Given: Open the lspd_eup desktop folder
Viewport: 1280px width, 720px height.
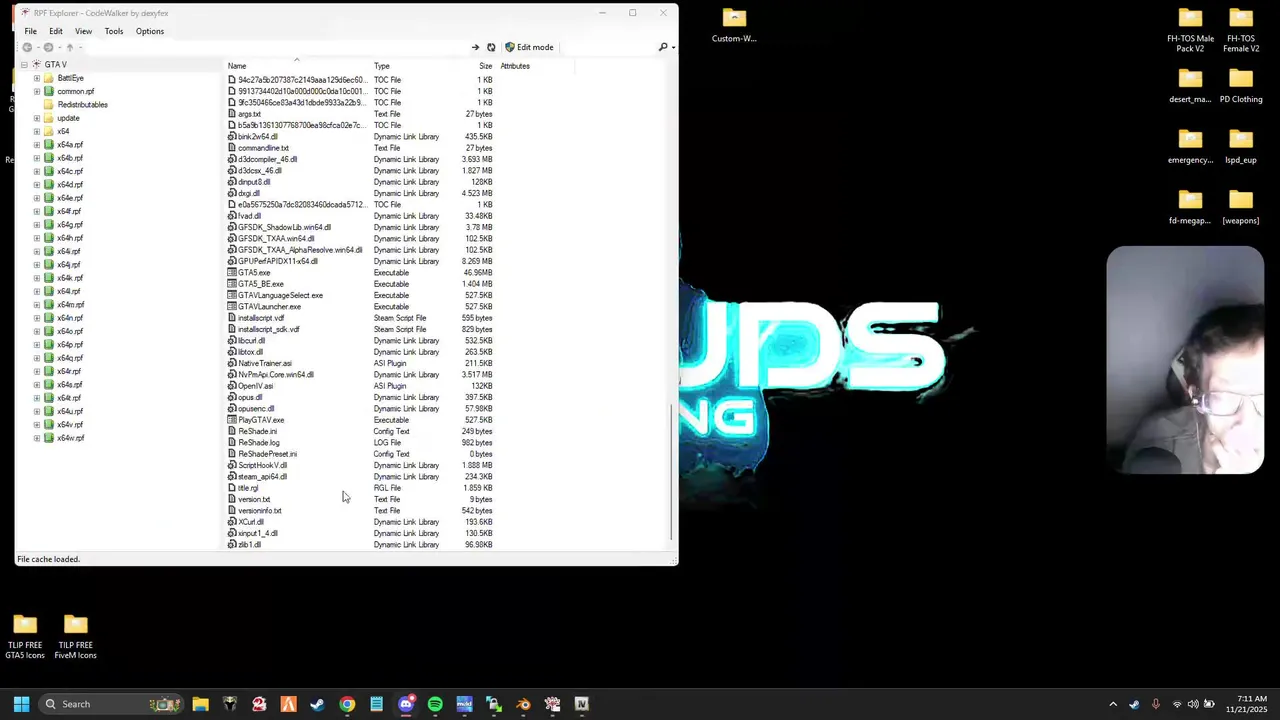Looking at the screenshot, I should pos(1241,147).
